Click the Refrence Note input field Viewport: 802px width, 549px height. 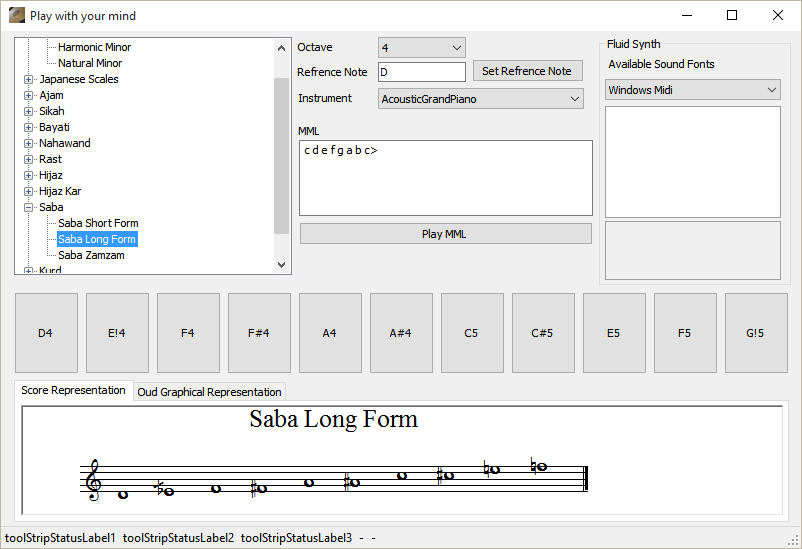coord(422,72)
